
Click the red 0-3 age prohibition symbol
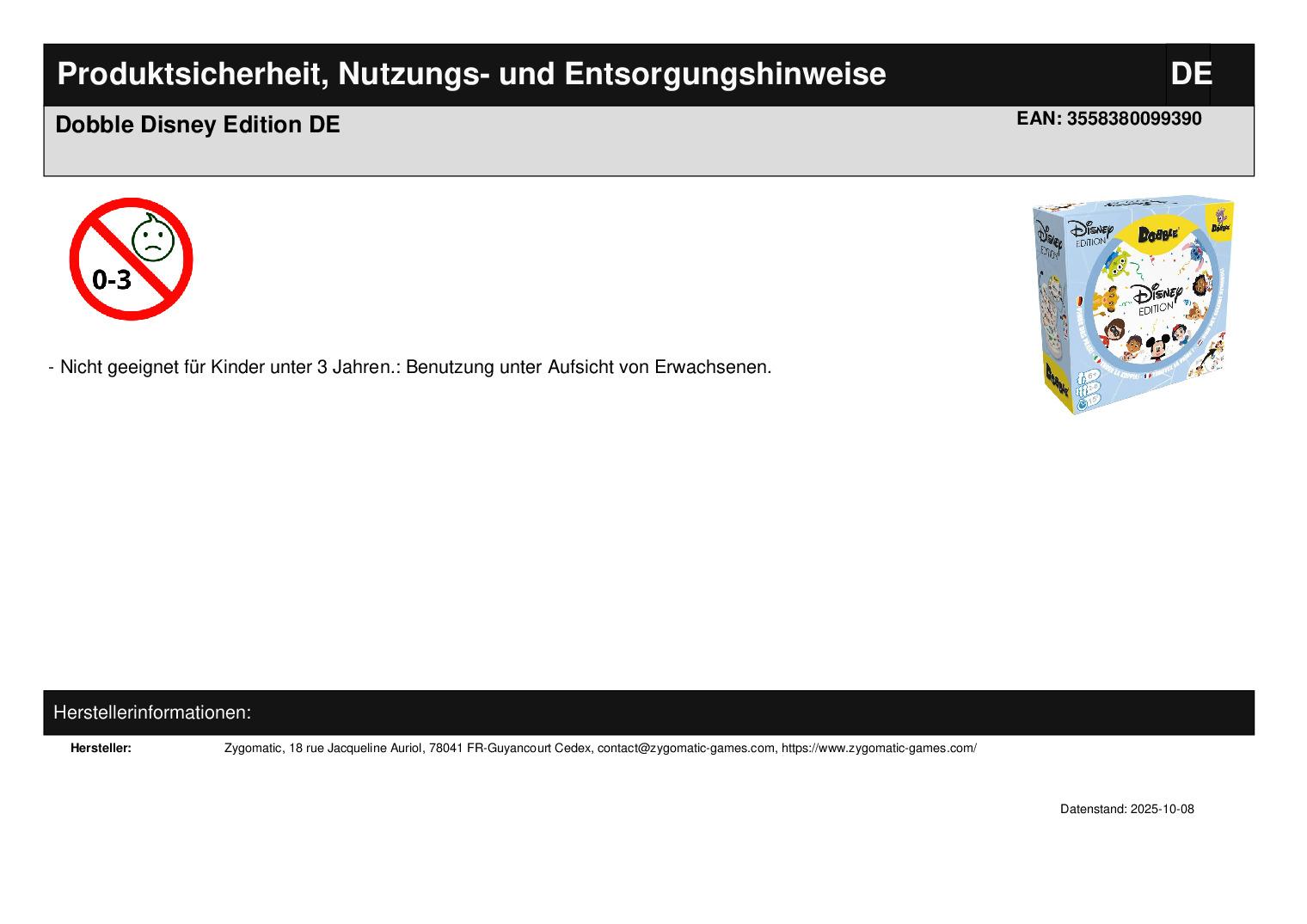pos(131,259)
